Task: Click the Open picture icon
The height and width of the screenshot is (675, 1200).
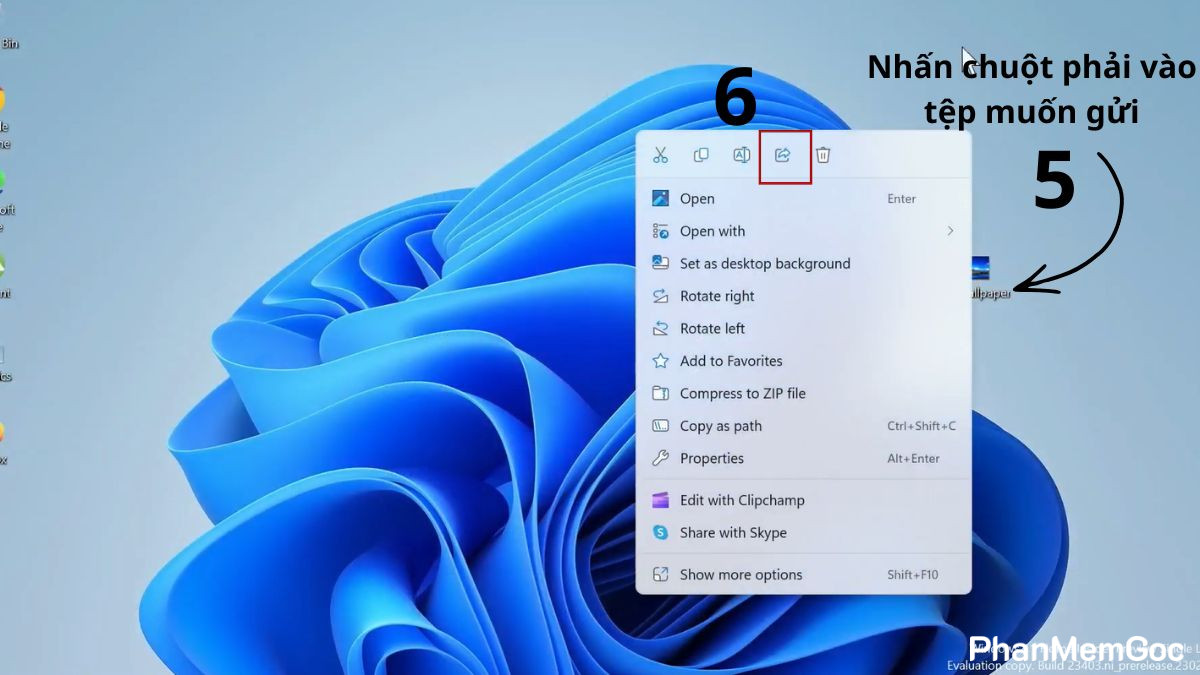Action: click(x=660, y=199)
